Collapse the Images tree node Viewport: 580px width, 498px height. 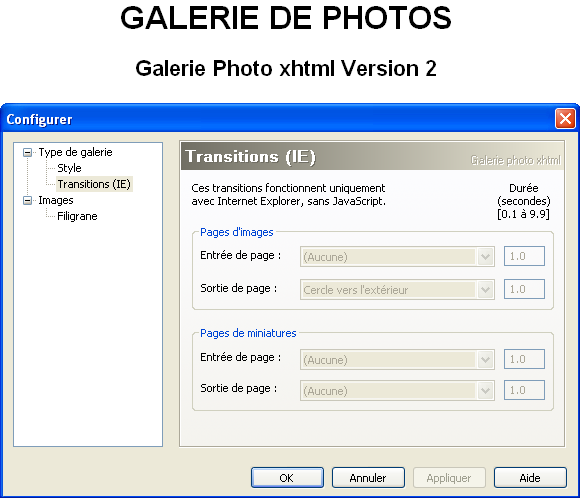(x=27, y=201)
